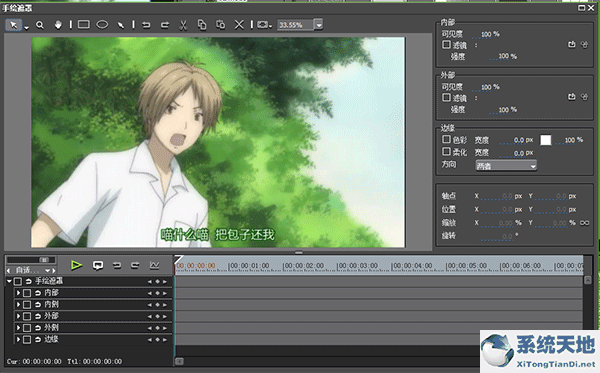Expand the 外部 keyframe track
This screenshot has width=600, height=373.
(18, 316)
